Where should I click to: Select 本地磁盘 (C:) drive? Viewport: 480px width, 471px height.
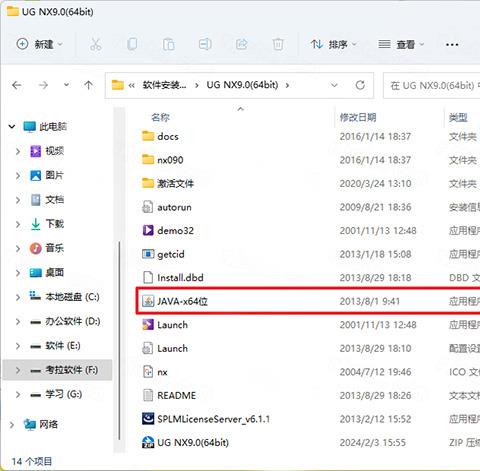[72, 297]
